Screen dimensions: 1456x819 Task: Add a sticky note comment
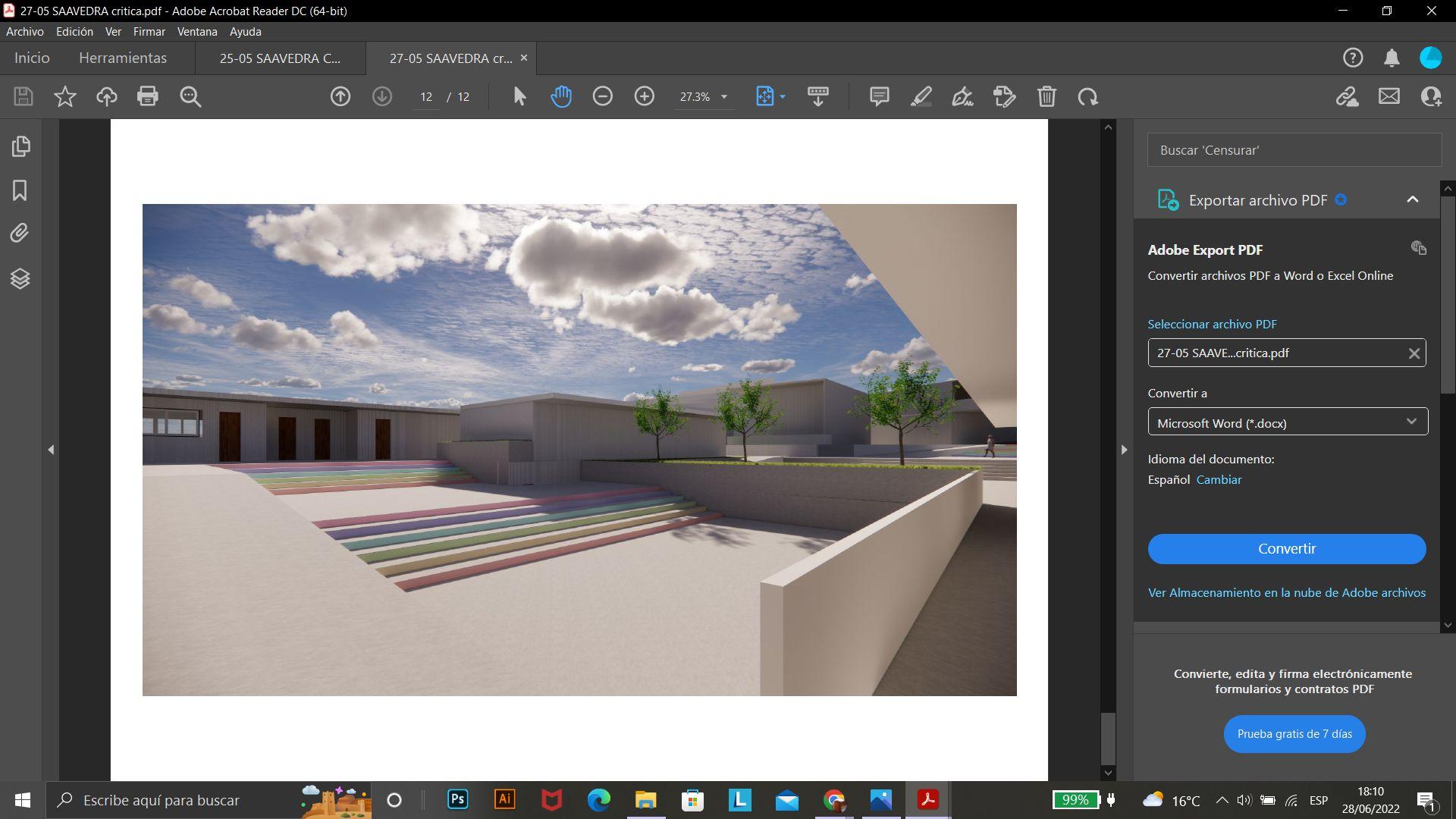click(879, 96)
